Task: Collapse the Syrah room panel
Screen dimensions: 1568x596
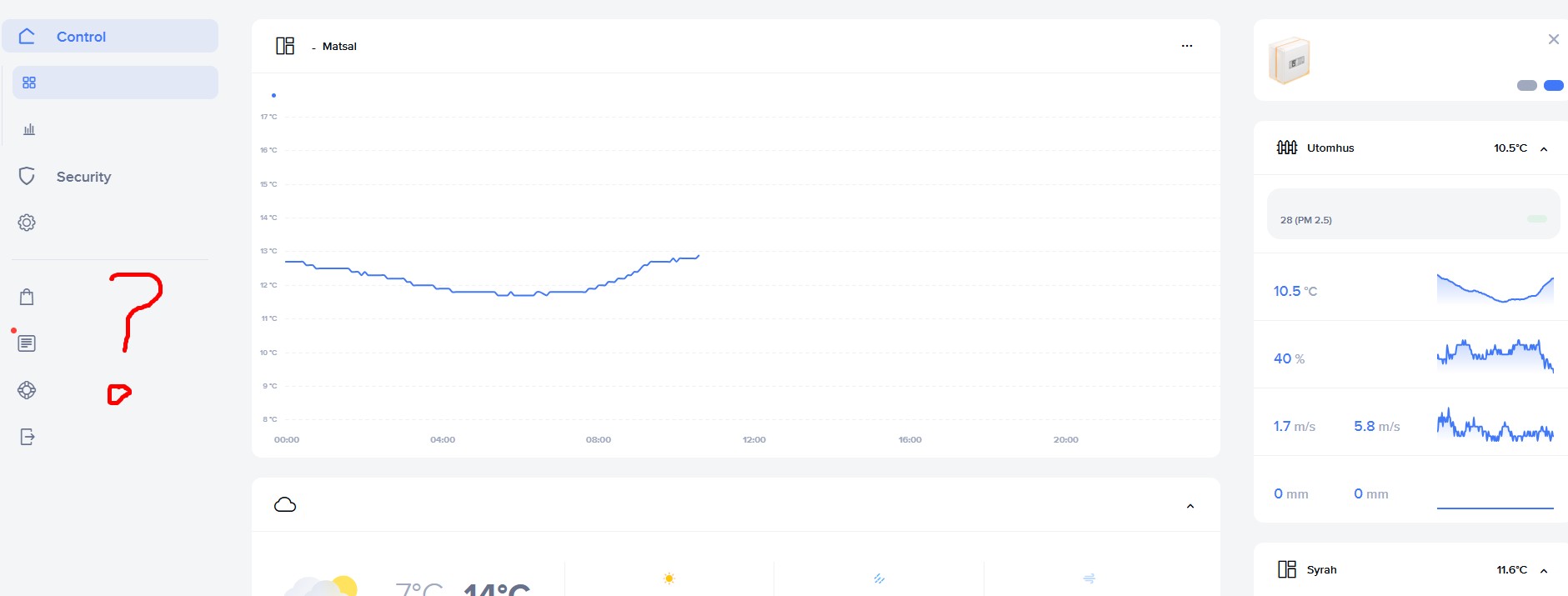Action: 1543,571
